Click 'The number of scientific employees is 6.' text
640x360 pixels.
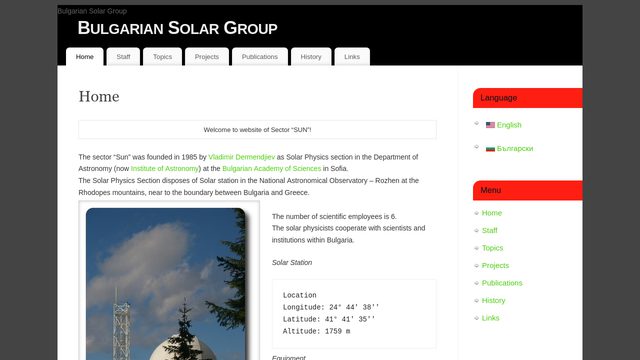[334, 216]
